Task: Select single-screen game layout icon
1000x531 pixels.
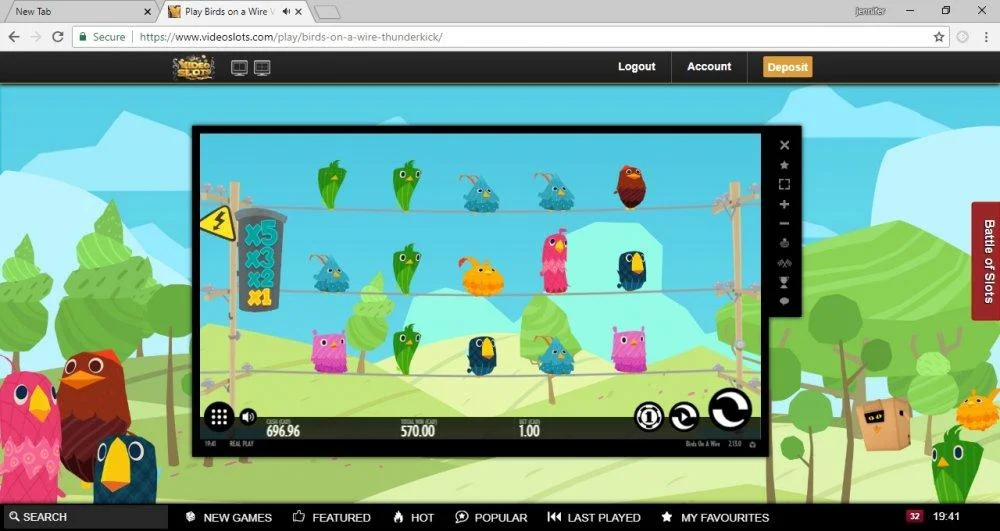Action: 239,68
